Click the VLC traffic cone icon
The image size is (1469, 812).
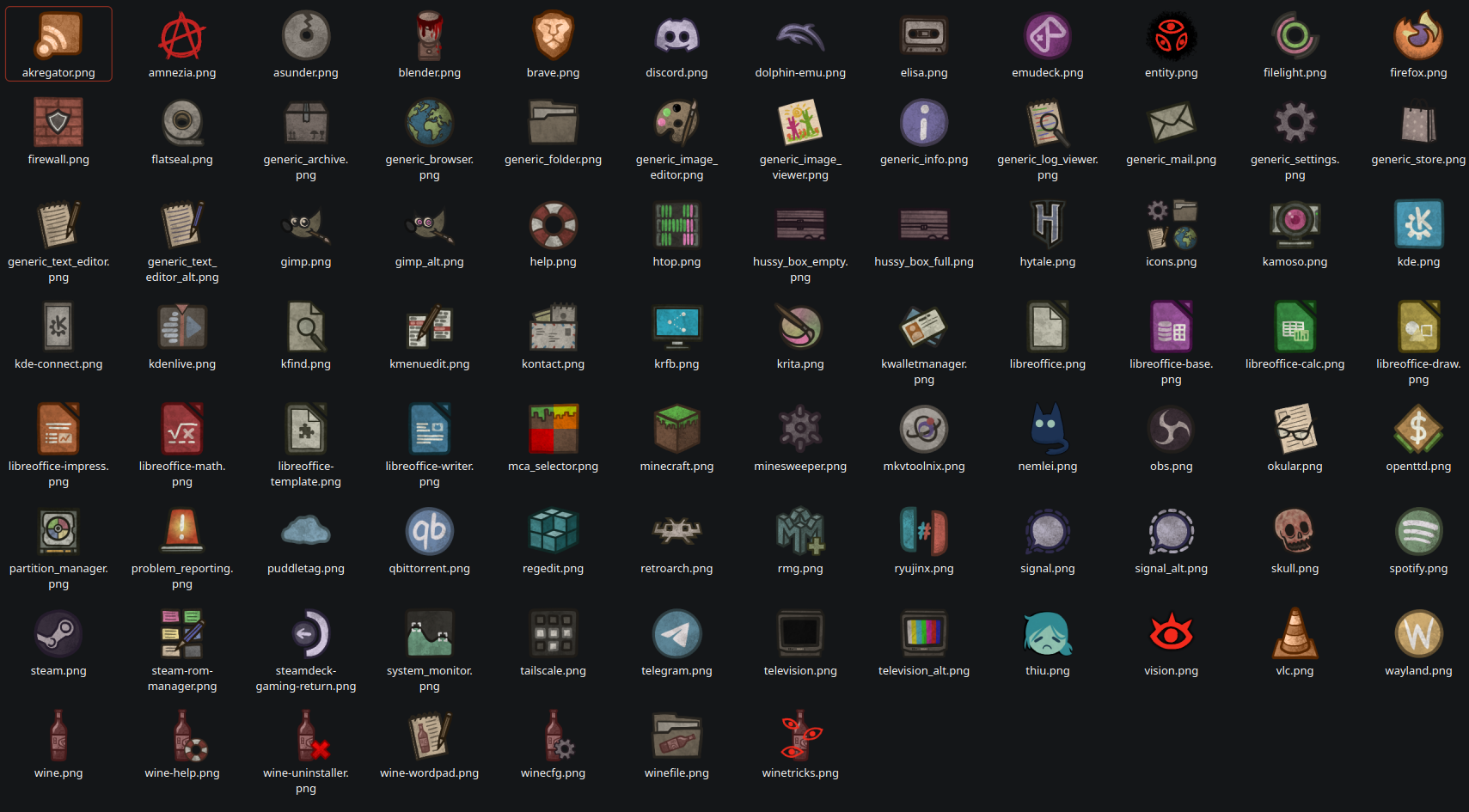[x=1295, y=633]
